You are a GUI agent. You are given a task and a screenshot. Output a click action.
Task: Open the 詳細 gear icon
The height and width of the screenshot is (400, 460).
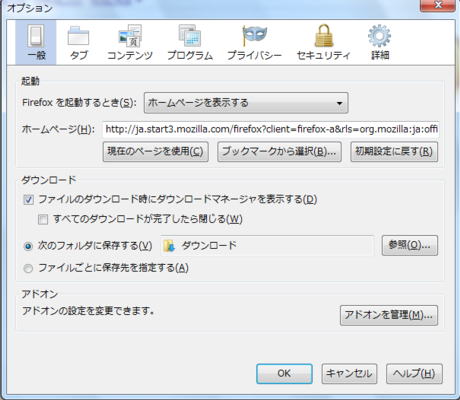tap(379, 36)
